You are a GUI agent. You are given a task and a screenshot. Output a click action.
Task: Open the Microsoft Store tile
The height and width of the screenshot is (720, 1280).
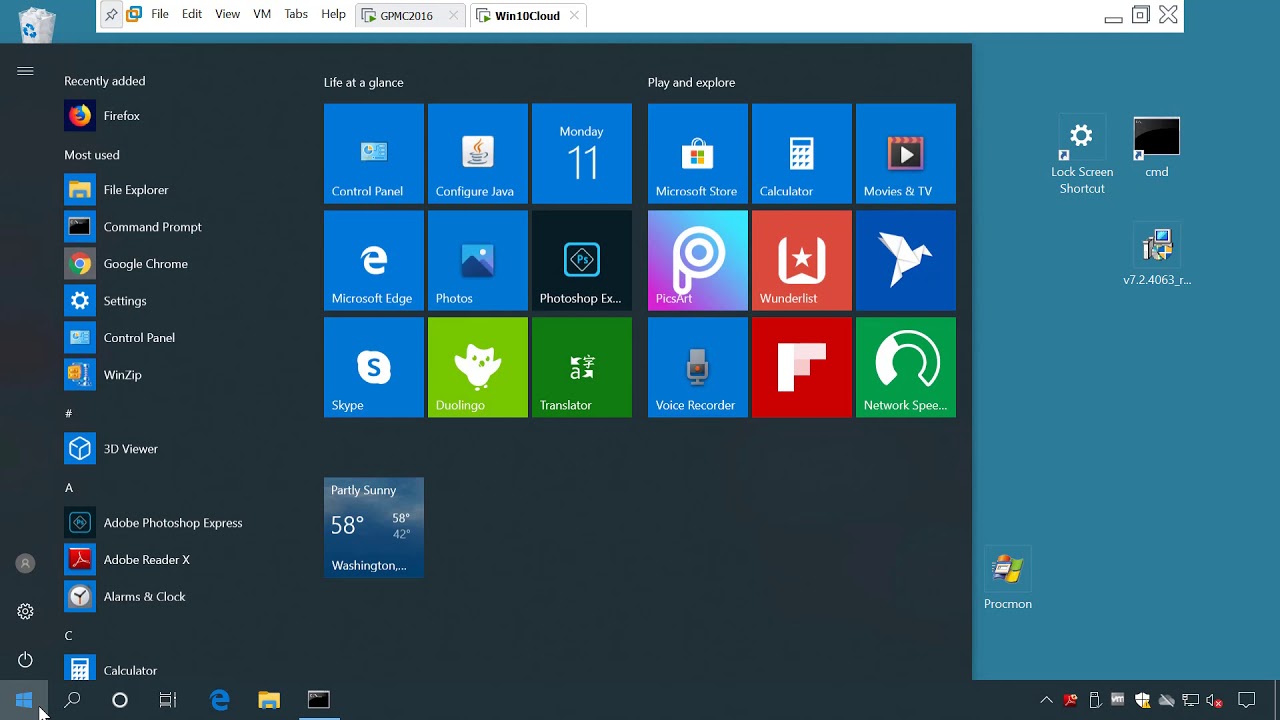697,153
